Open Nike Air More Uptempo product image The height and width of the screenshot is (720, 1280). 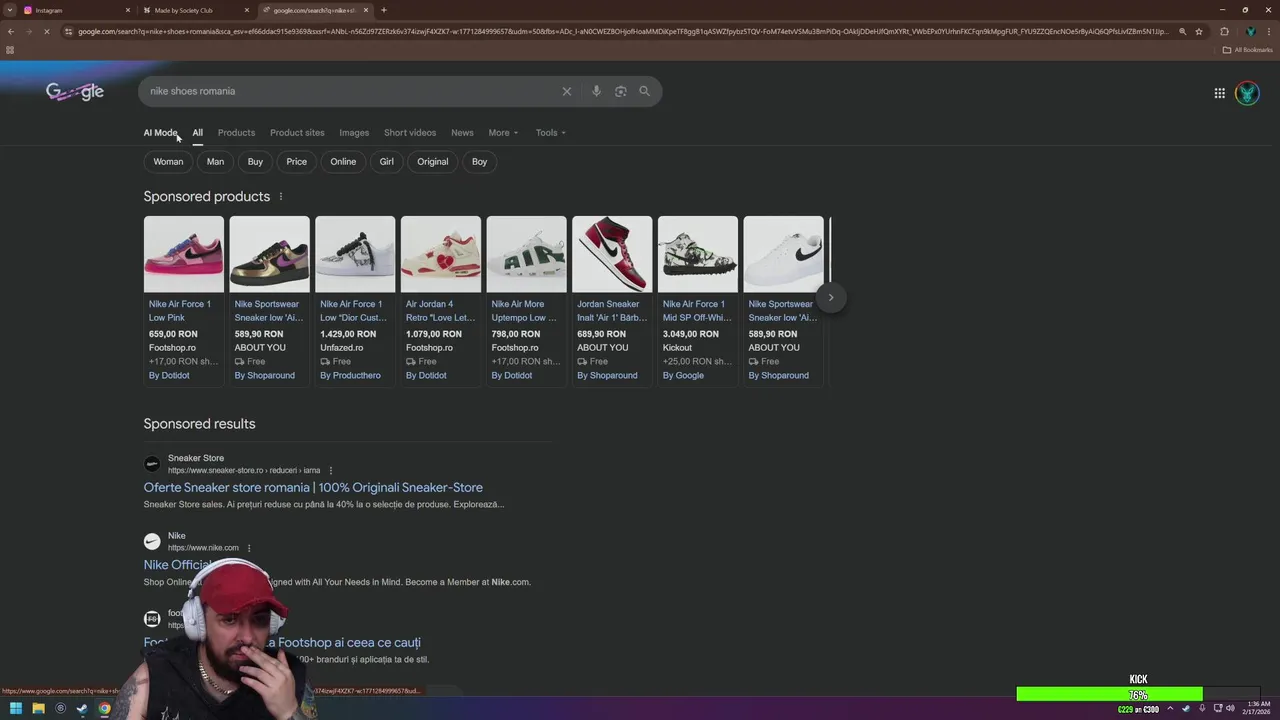click(x=527, y=254)
